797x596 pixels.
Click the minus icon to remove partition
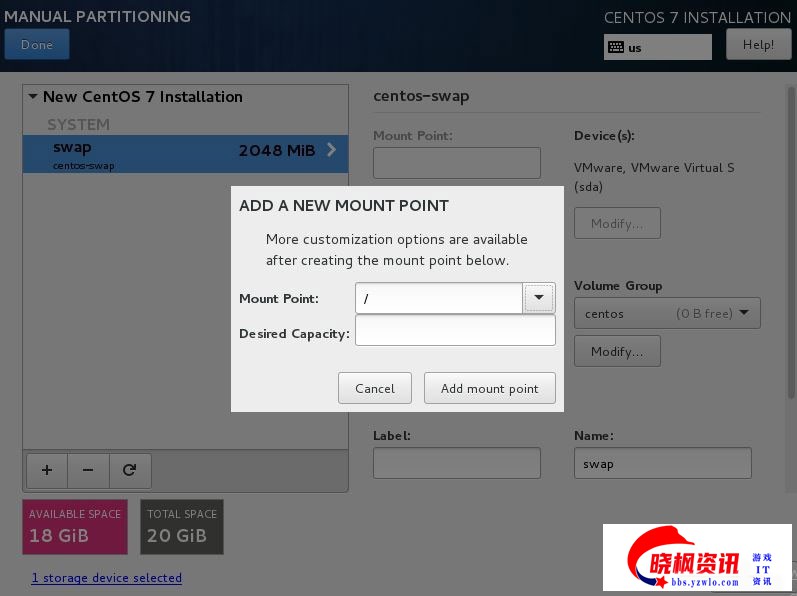(x=88, y=470)
